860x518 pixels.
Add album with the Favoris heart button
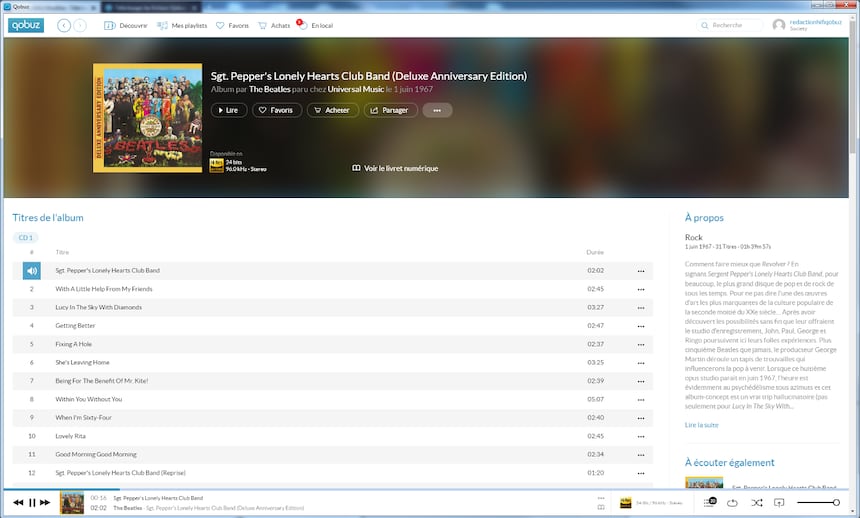coord(277,110)
